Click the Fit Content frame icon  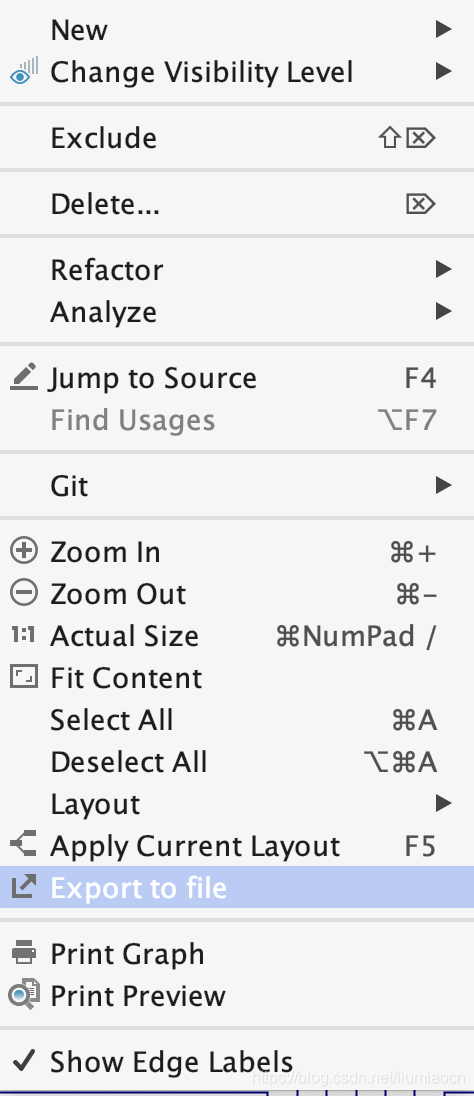click(24, 677)
